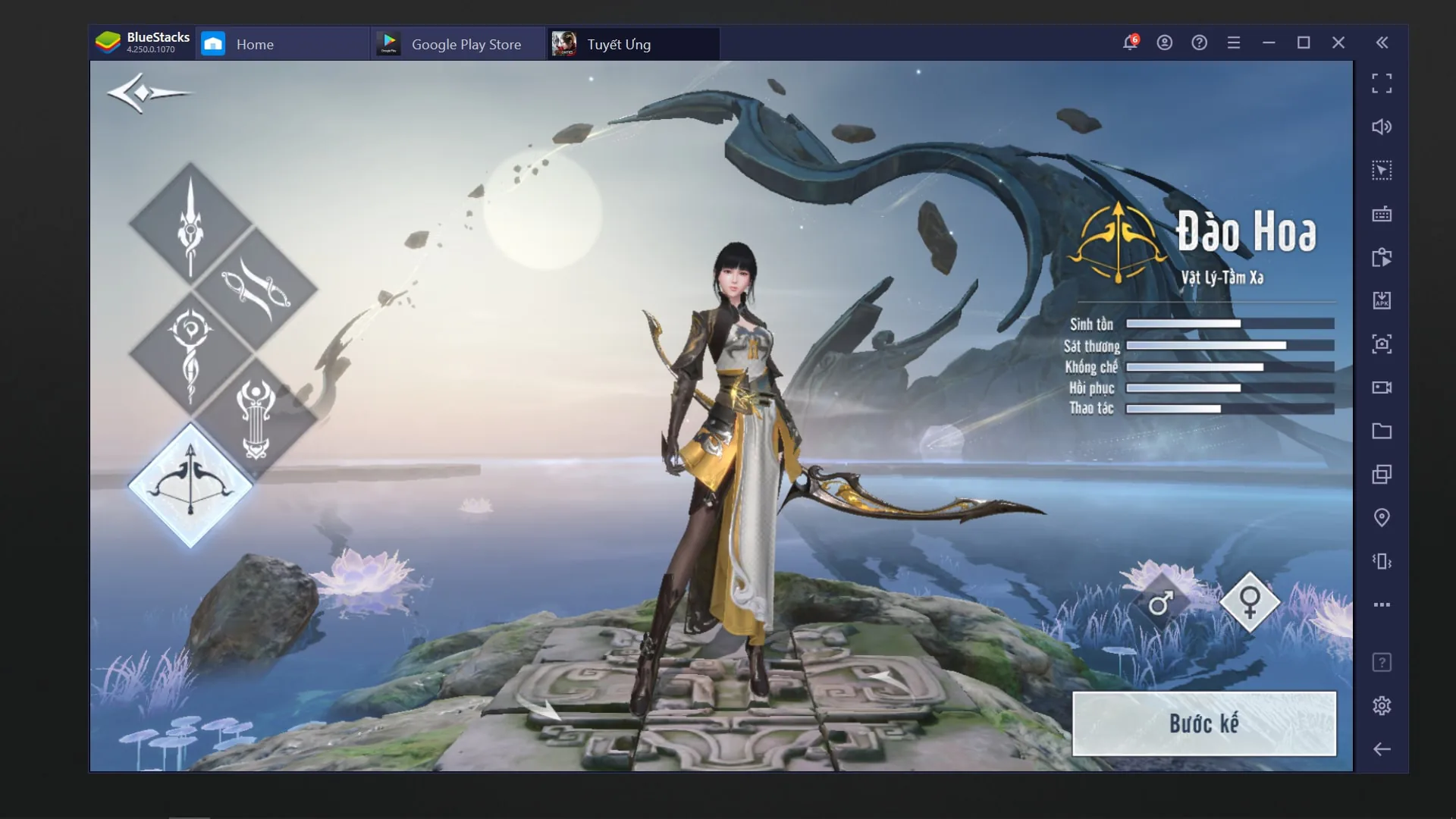
Task: Open the media folder icon
Action: pyautogui.click(x=1382, y=431)
